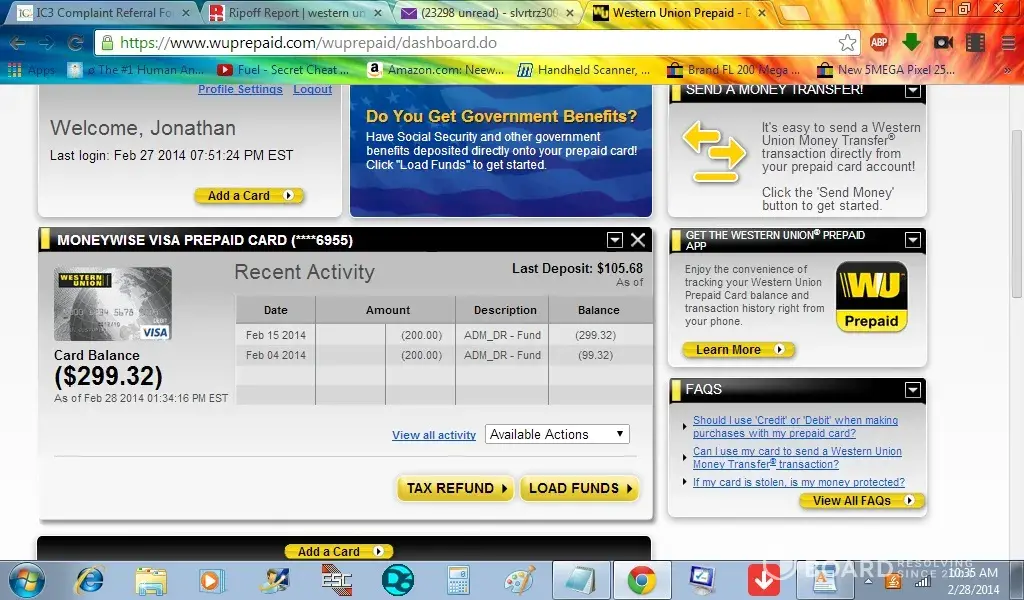The image size is (1024, 600).
Task: Reload the page with the refresh icon
Action: [76, 43]
